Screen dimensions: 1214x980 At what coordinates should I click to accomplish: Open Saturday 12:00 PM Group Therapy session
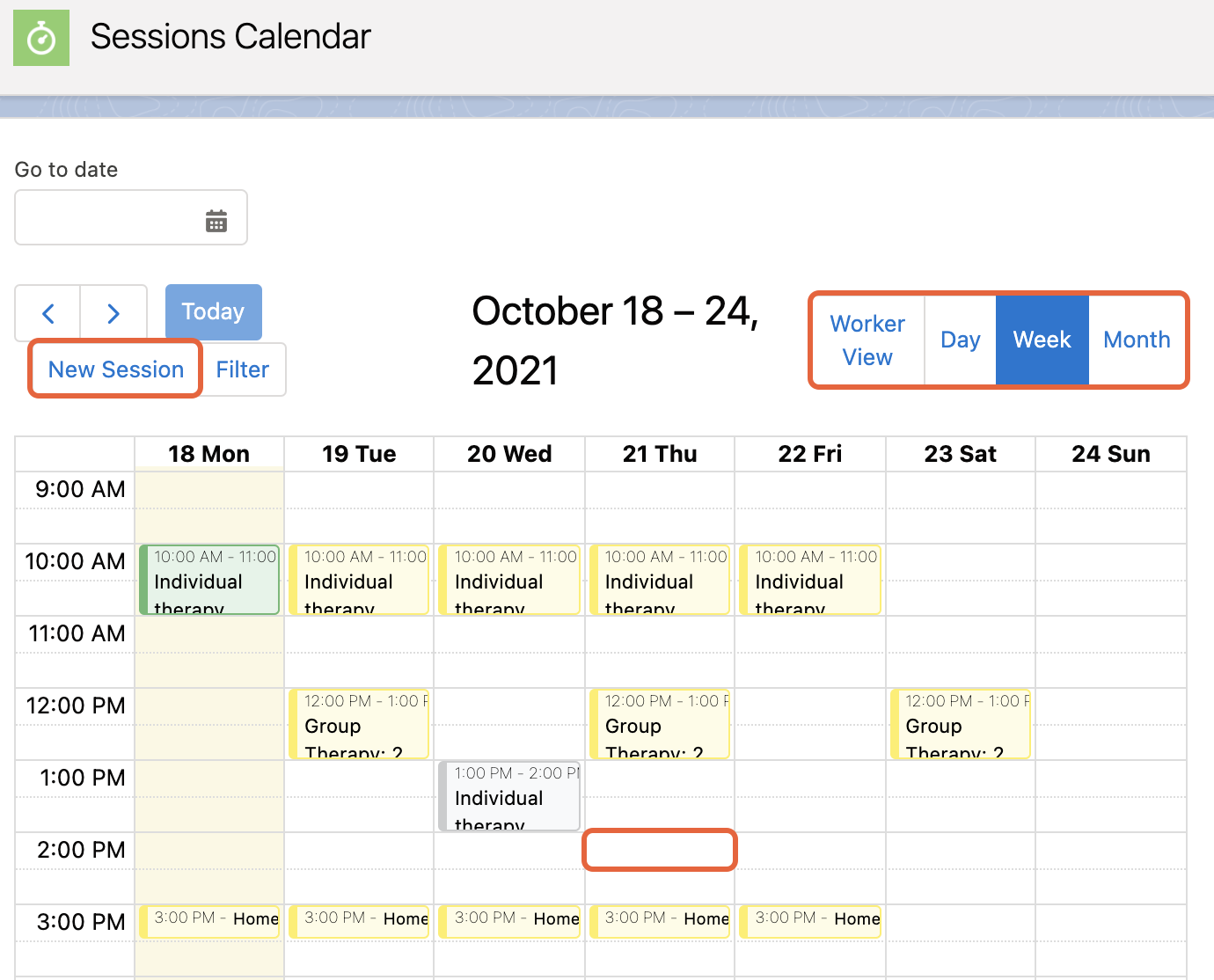point(961,724)
